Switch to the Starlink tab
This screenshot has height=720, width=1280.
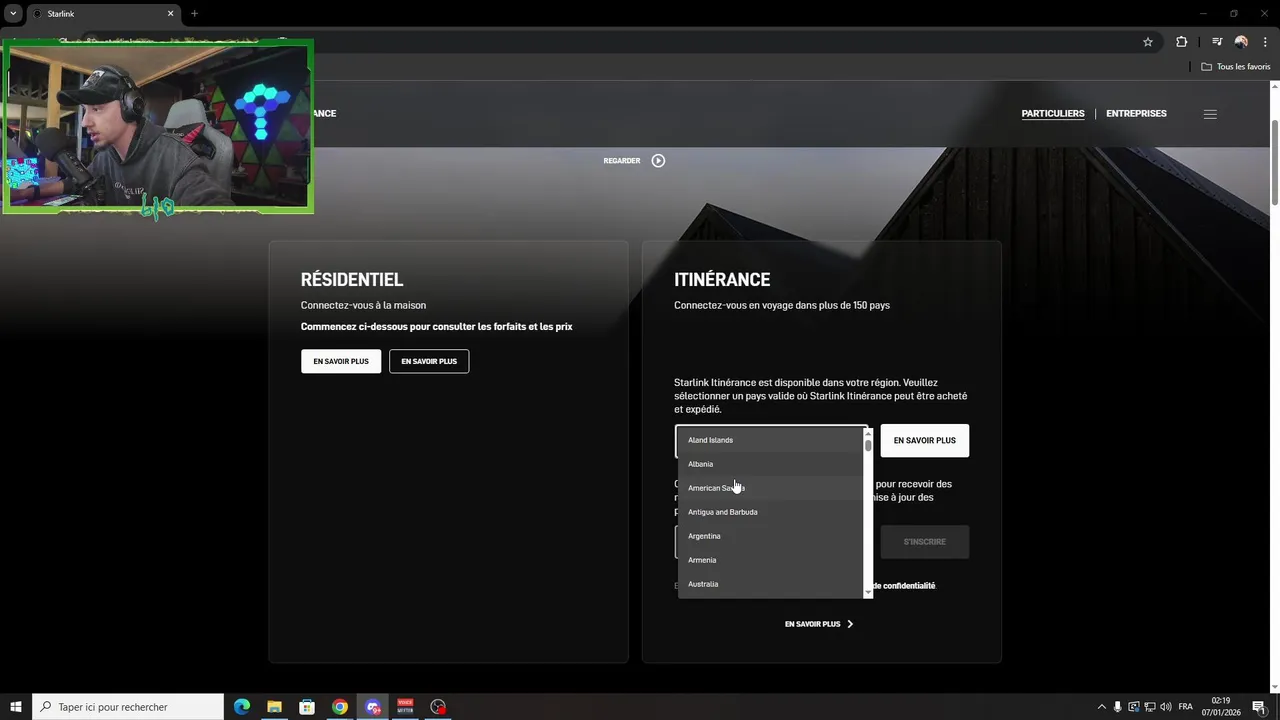coord(103,14)
